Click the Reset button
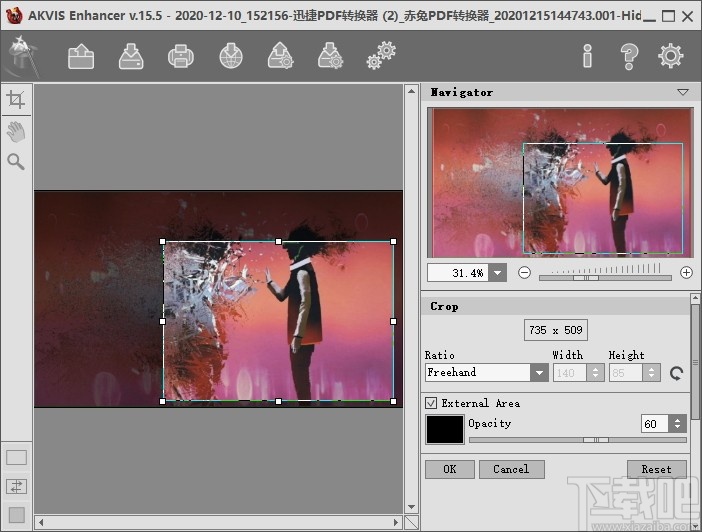702x532 pixels. pos(656,469)
